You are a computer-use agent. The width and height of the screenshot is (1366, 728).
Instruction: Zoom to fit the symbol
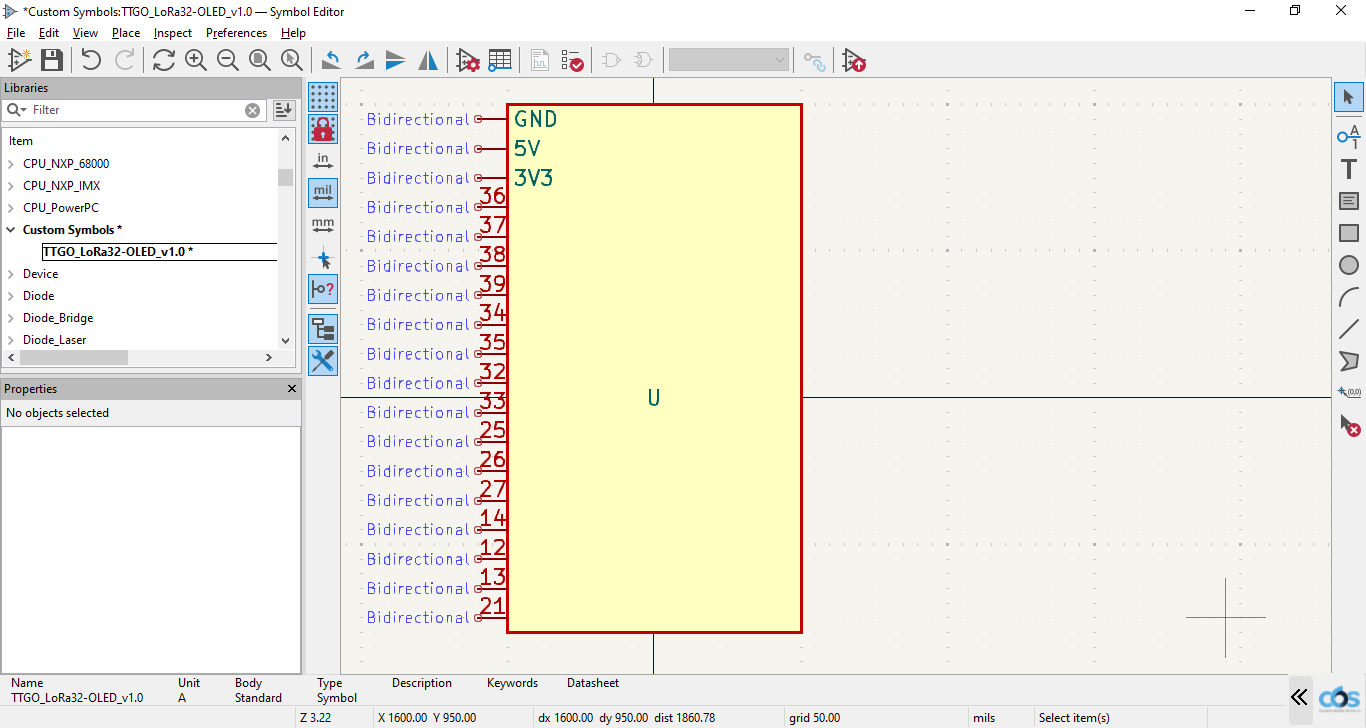tap(259, 60)
